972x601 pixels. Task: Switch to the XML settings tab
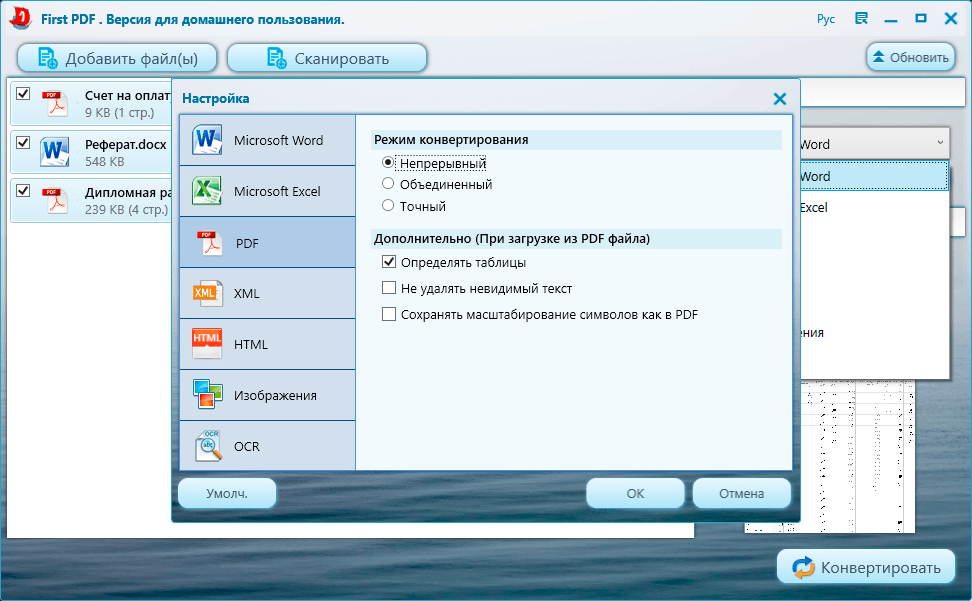[267, 293]
